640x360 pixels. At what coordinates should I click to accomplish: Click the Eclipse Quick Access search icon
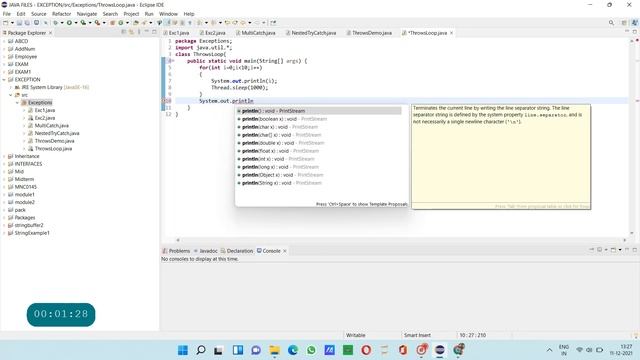click(611, 23)
